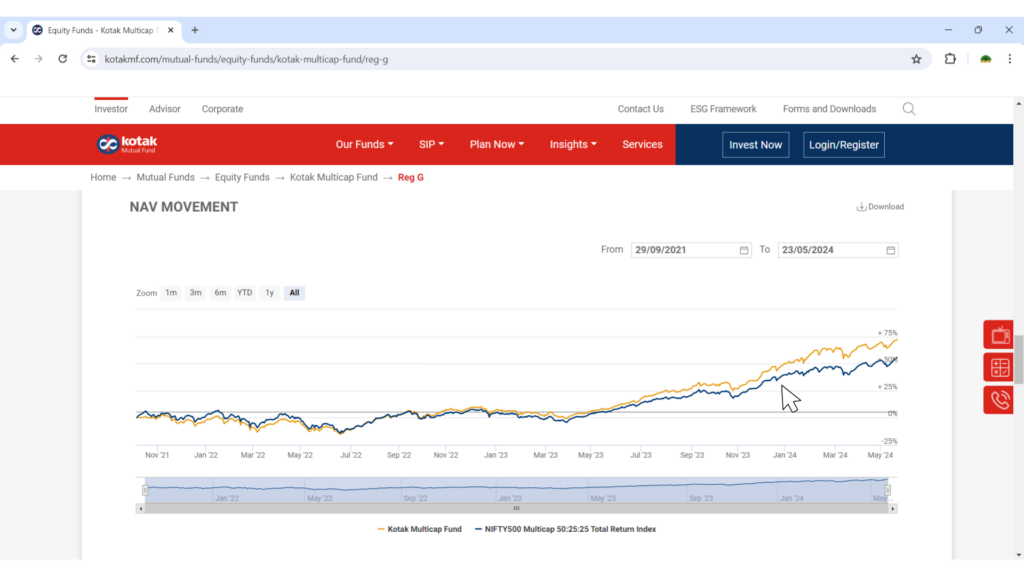Open Forms and Downloads link
The image size is (1024, 576).
(x=829, y=109)
